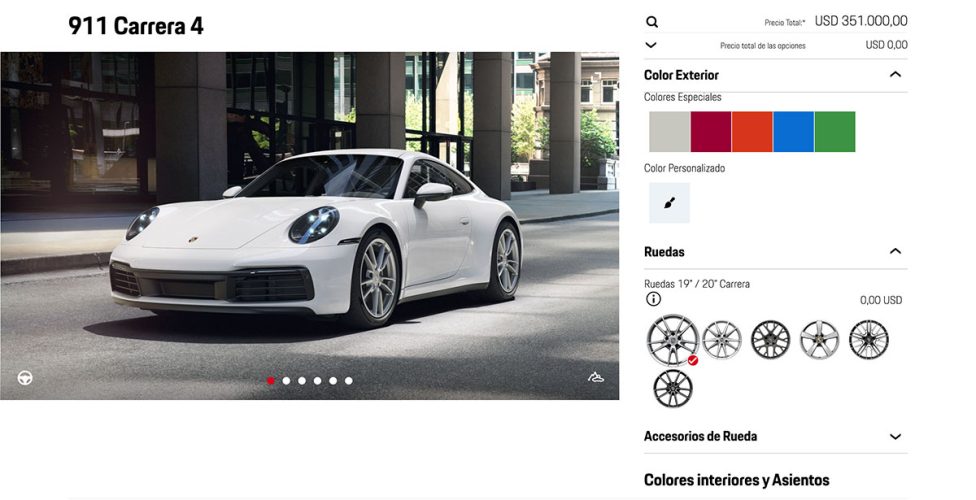Open the wheel info icon
The width and height of the screenshot is (976, 500).
[x=653, y=299]
